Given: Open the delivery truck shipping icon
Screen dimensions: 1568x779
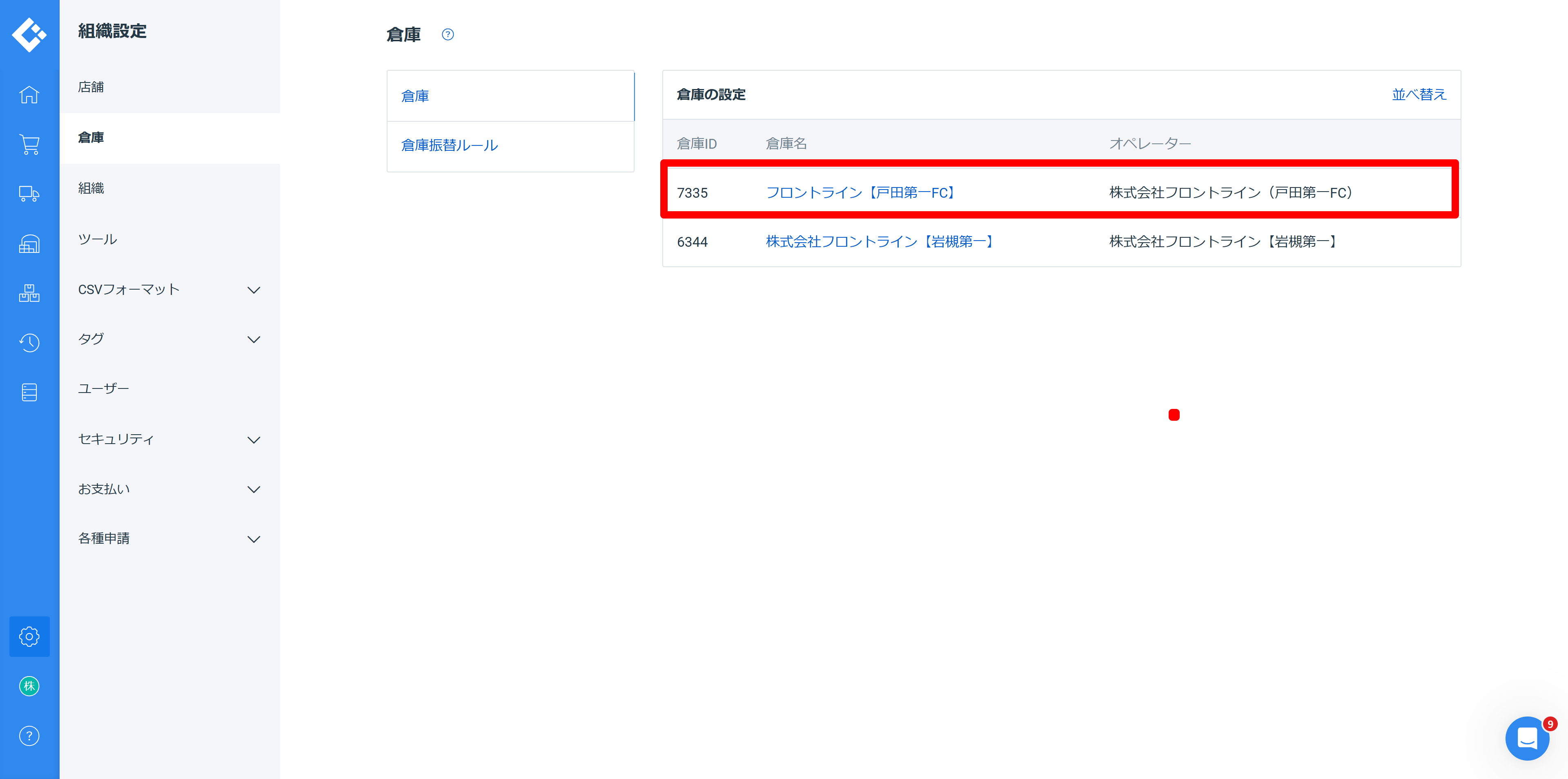Looking at the screenshot, I should tap(29, 194).
